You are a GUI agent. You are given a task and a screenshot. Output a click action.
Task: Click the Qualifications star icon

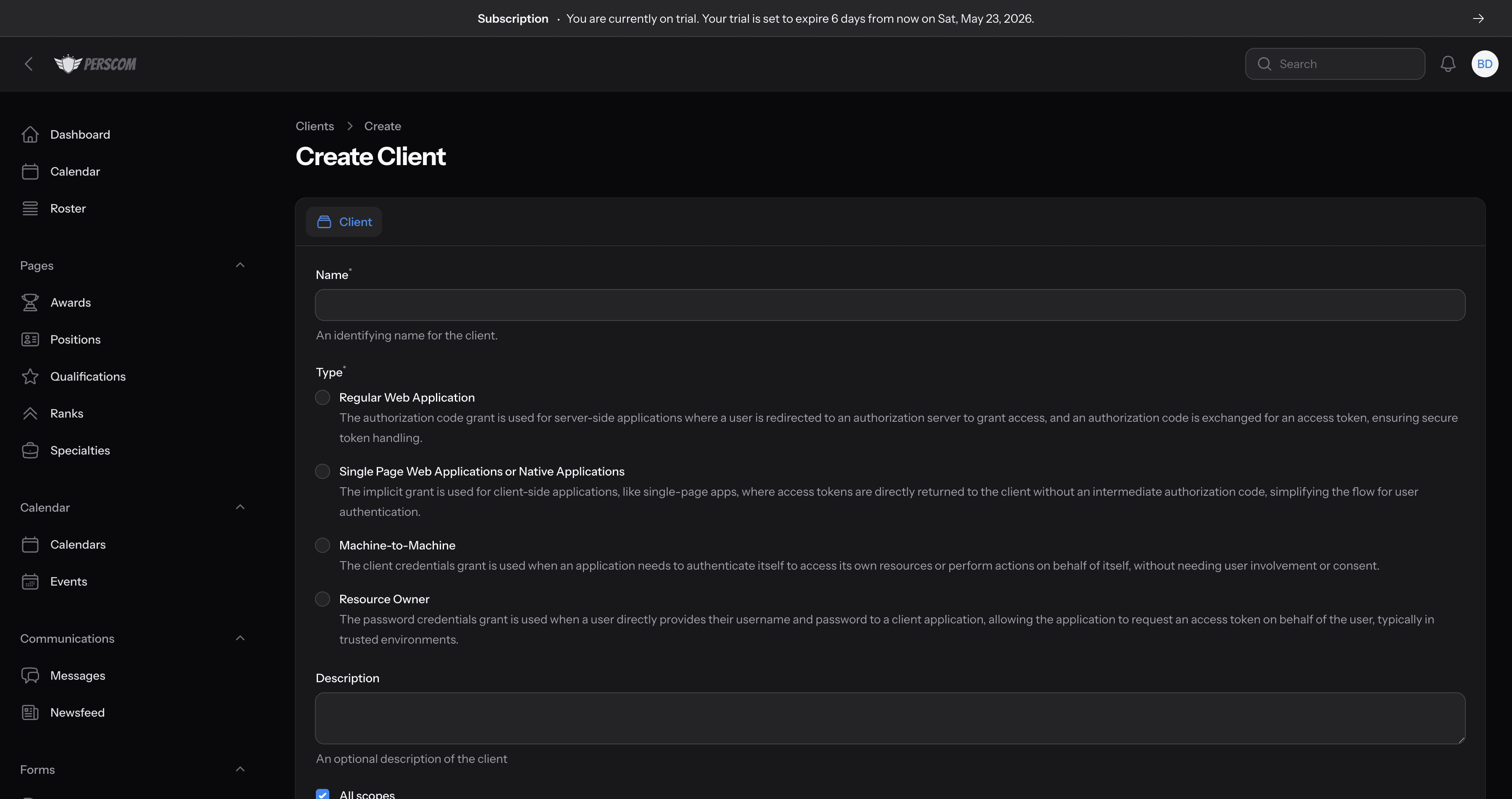tap(30, 376)
